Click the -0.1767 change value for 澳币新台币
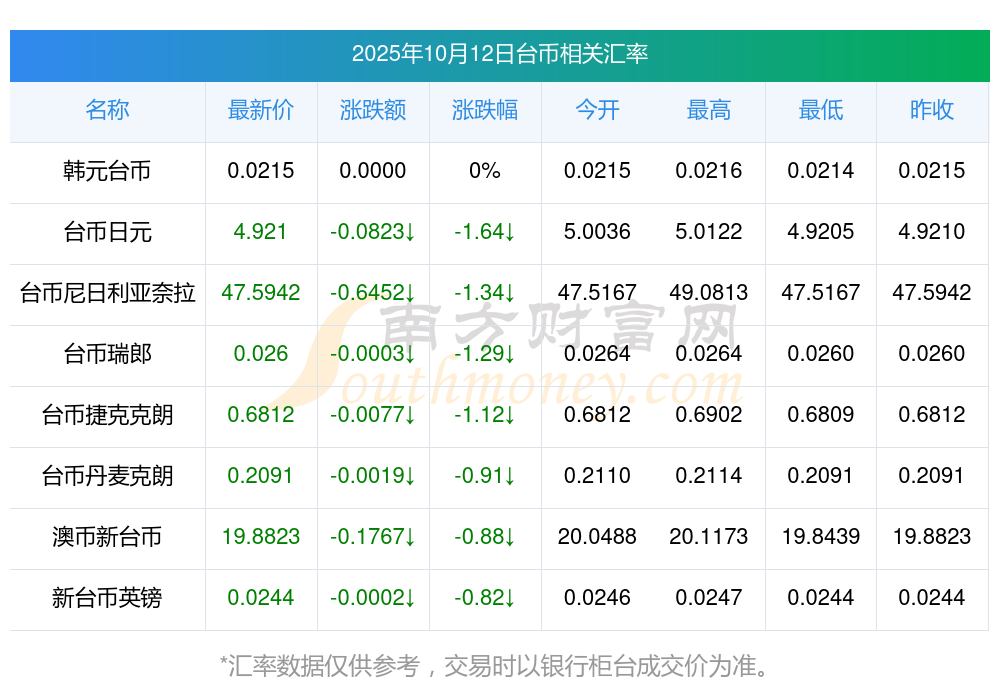Viewport: 1000px width, 697px height. point(373,537)
